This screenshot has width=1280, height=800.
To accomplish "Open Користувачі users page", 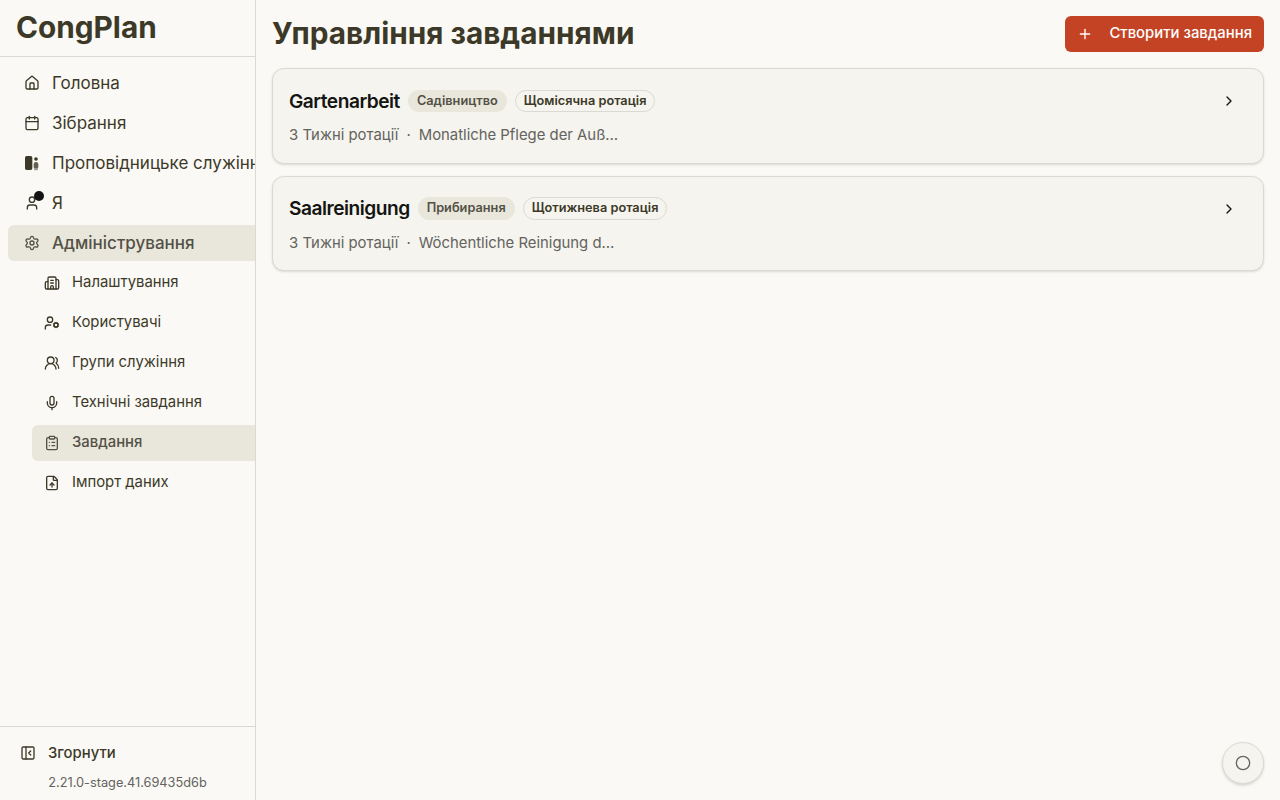I will (144, 323).
